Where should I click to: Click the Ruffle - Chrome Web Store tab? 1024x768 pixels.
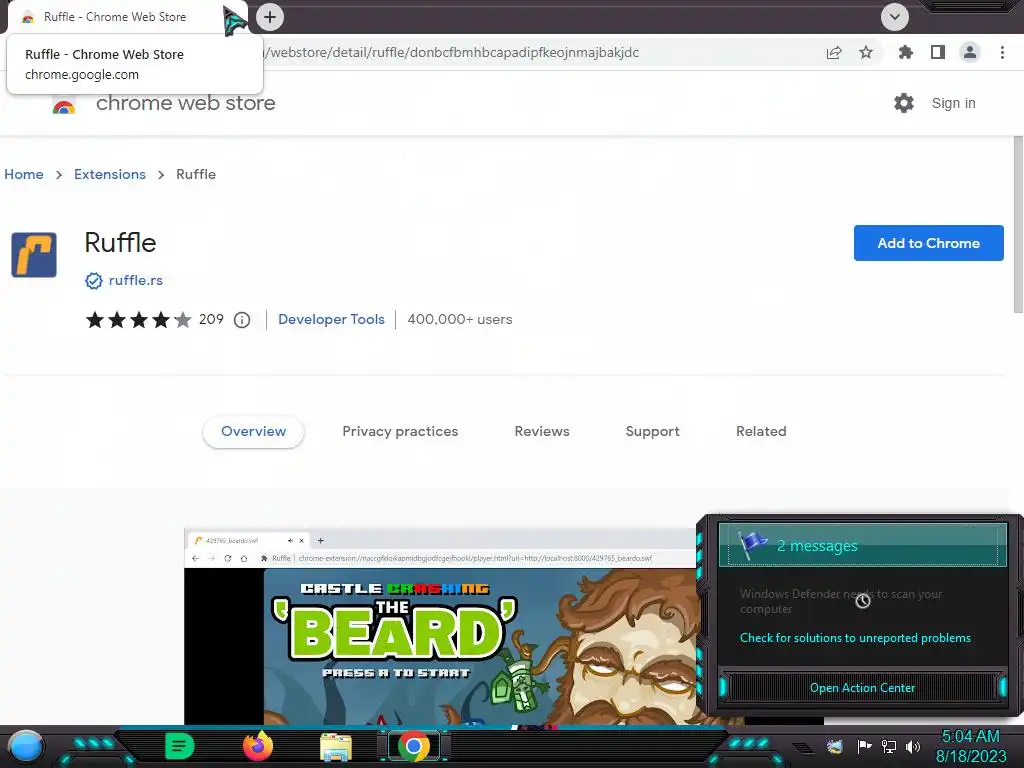(114, 17)
